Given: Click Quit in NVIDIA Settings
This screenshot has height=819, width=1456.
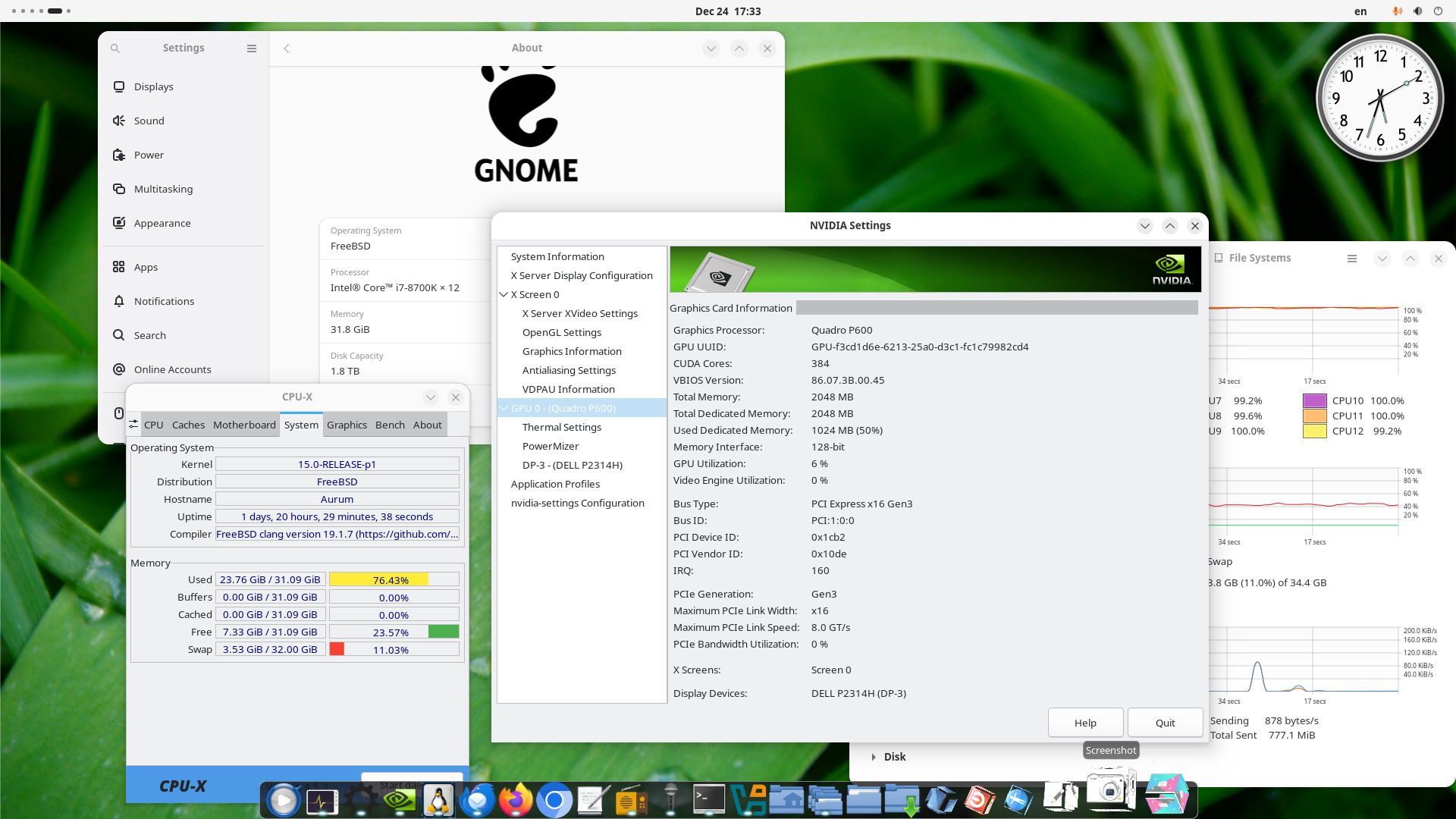Looking at the screenshot, I should point(1165,722).
